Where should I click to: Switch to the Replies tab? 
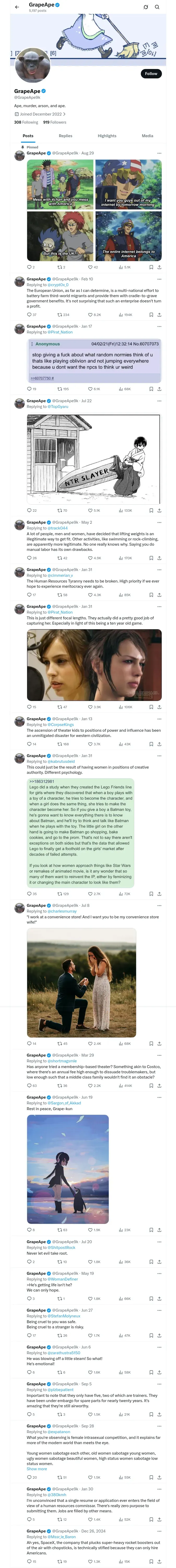click(65, 136)
